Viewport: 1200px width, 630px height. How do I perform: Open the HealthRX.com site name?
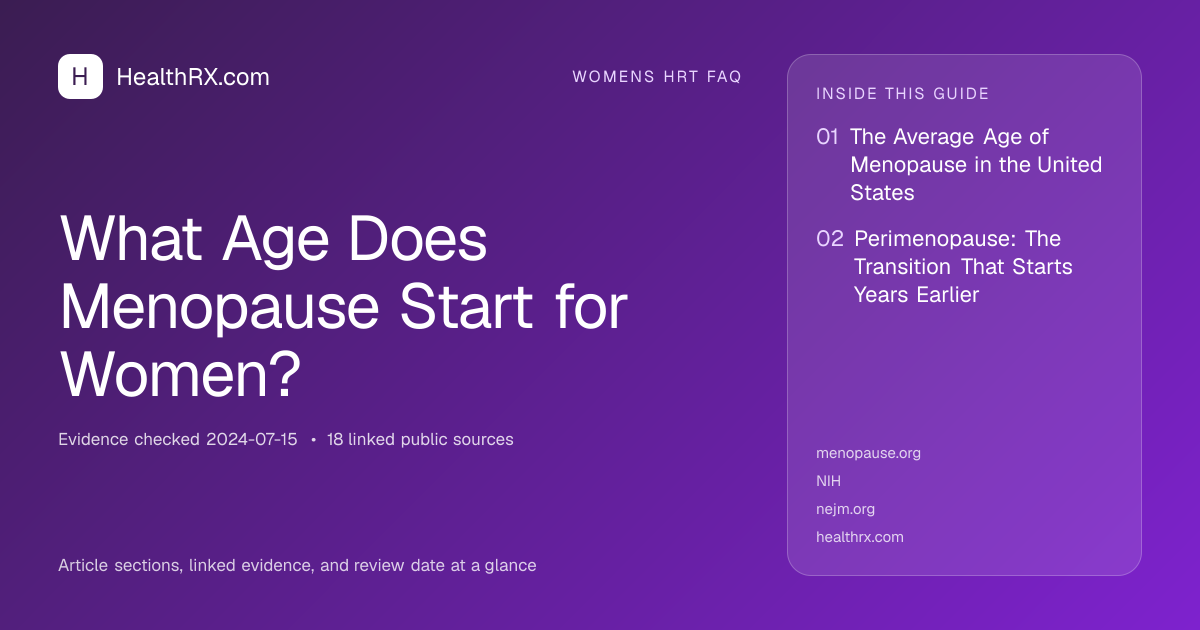tap(193, 77)
